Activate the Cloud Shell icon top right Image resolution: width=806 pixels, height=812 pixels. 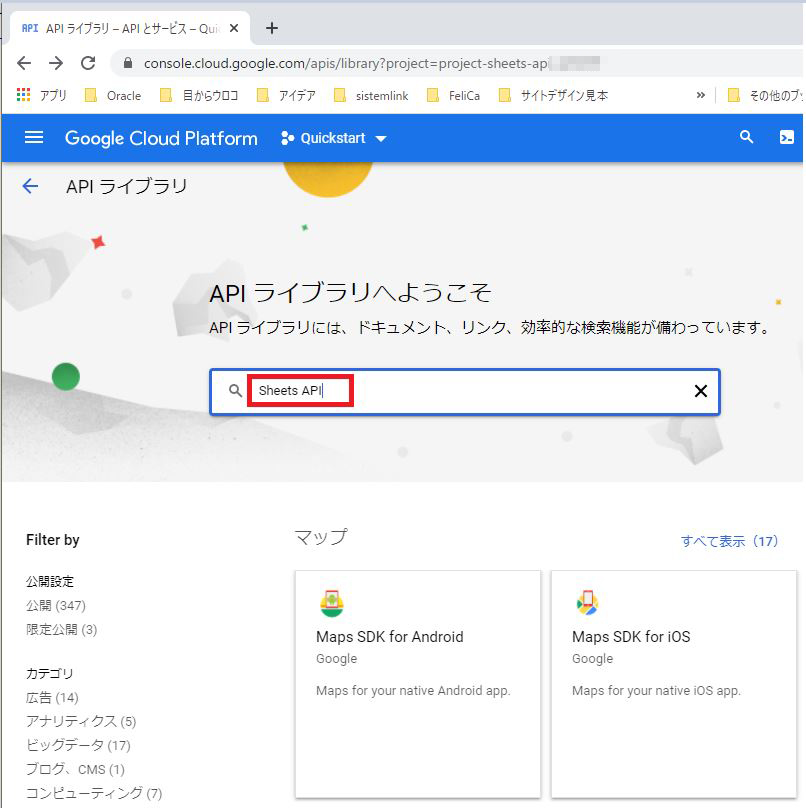coord(786,137)
